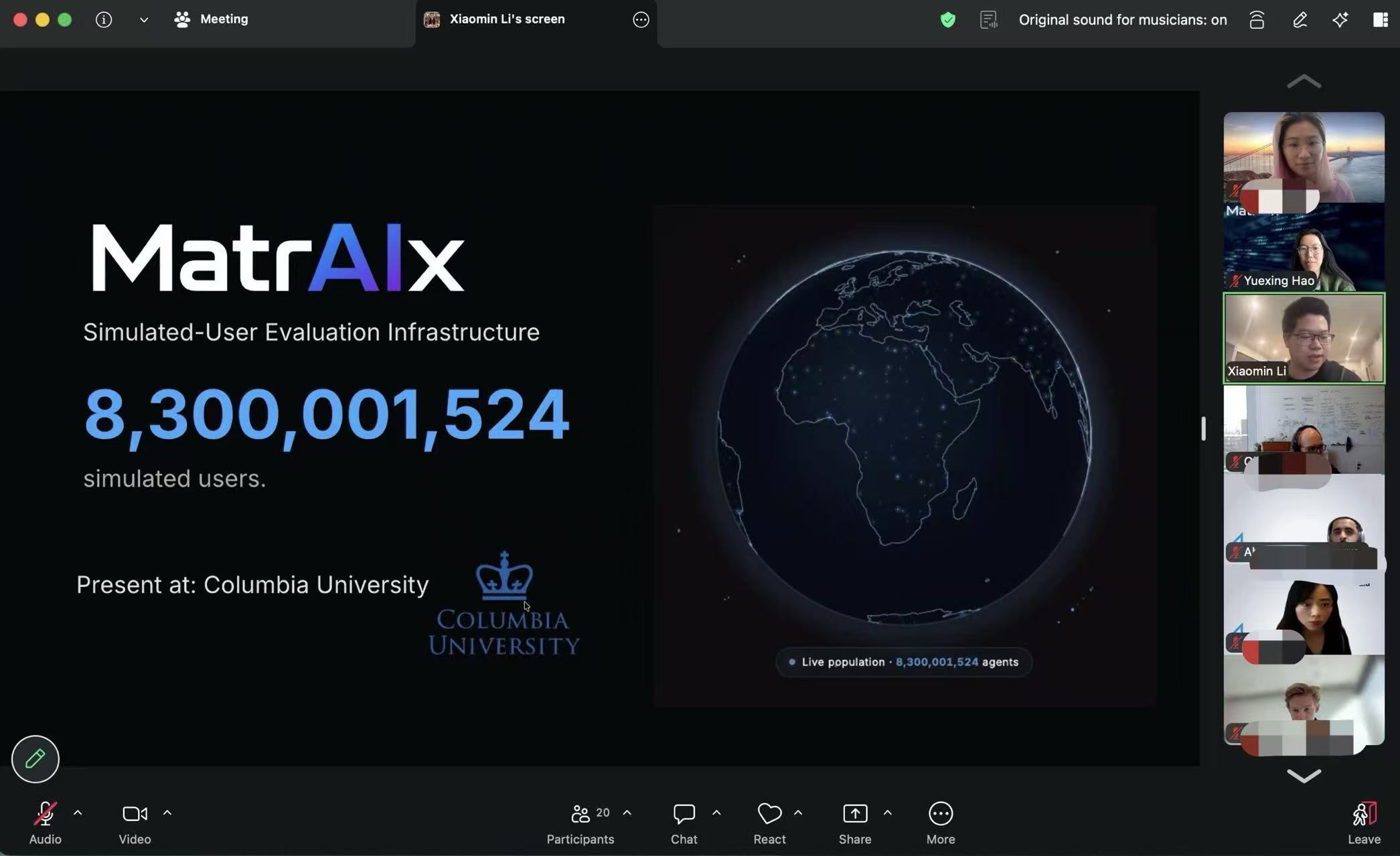Toggle Original sound for musicians

point(1123,20)
